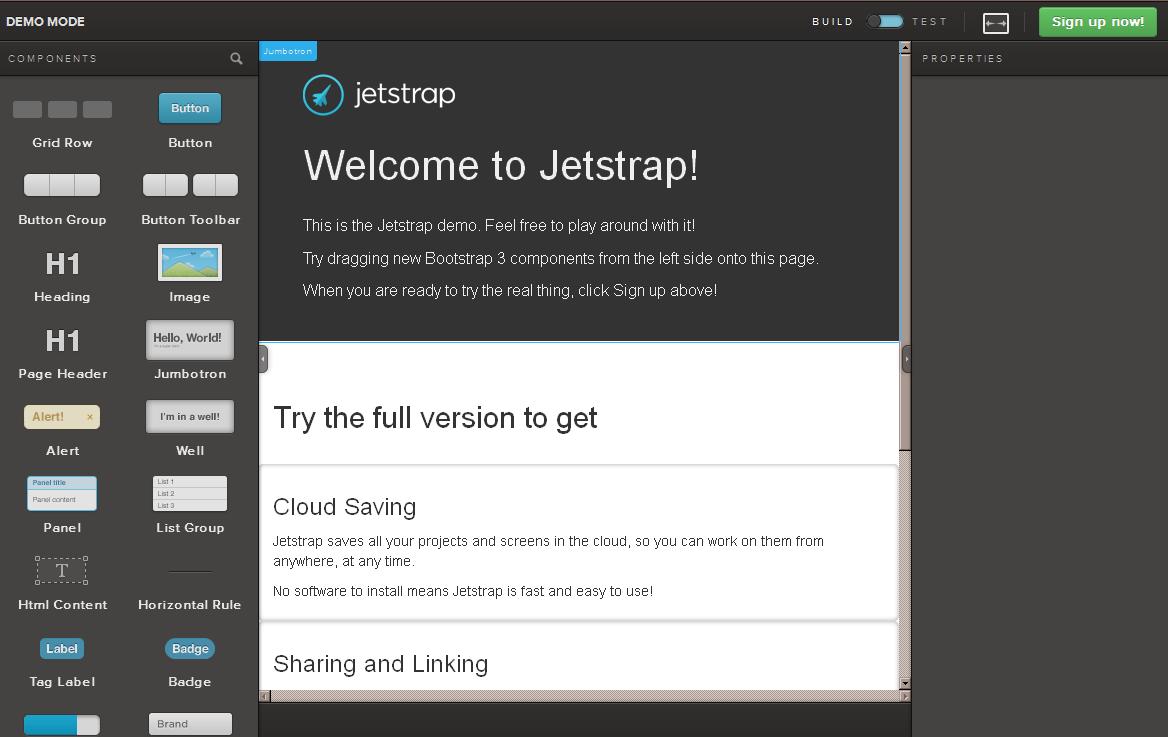Select the Image component icon
The image size is (1168, 737).
[x=190, y=262]
